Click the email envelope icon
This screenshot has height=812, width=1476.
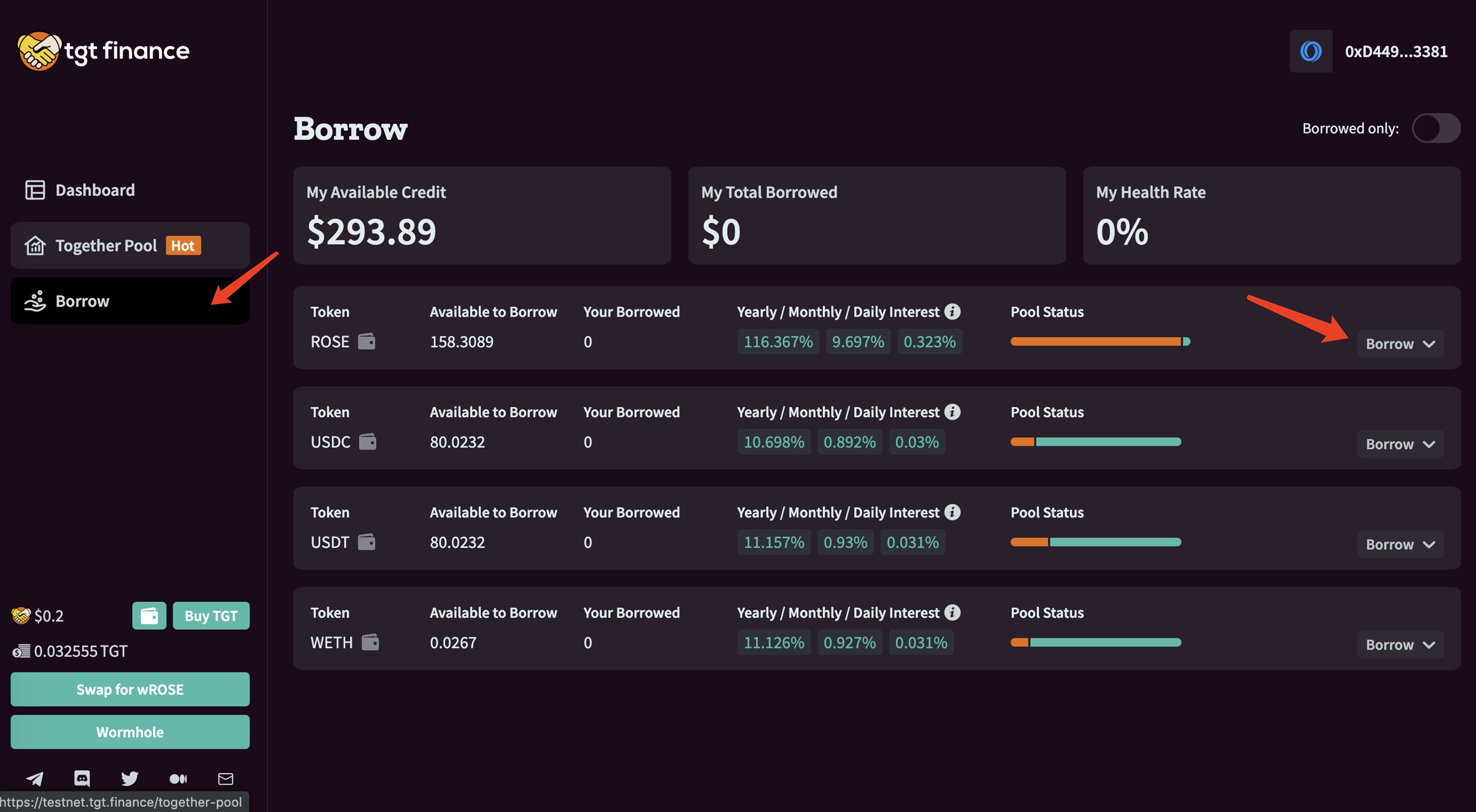[226, 778]
